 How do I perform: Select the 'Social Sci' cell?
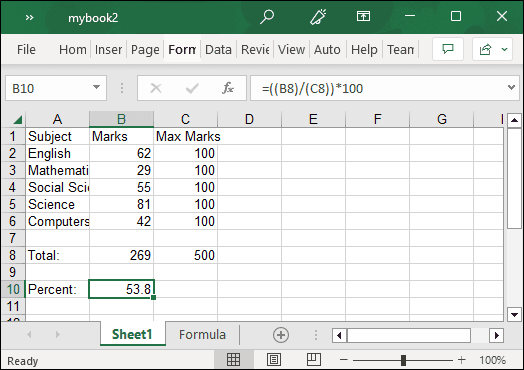pos(57,187)
